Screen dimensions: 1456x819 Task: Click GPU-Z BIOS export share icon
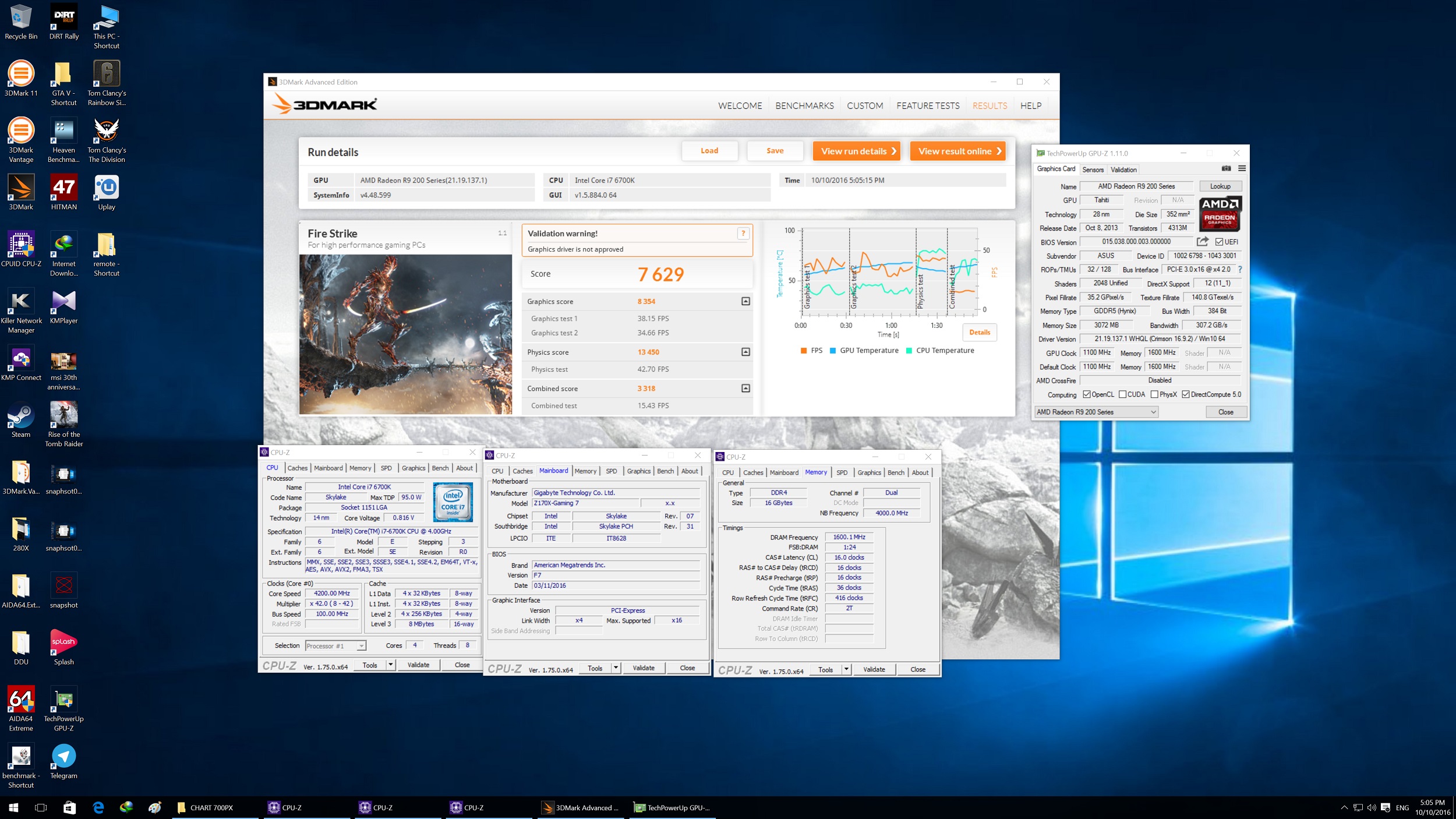(1202, 242)
